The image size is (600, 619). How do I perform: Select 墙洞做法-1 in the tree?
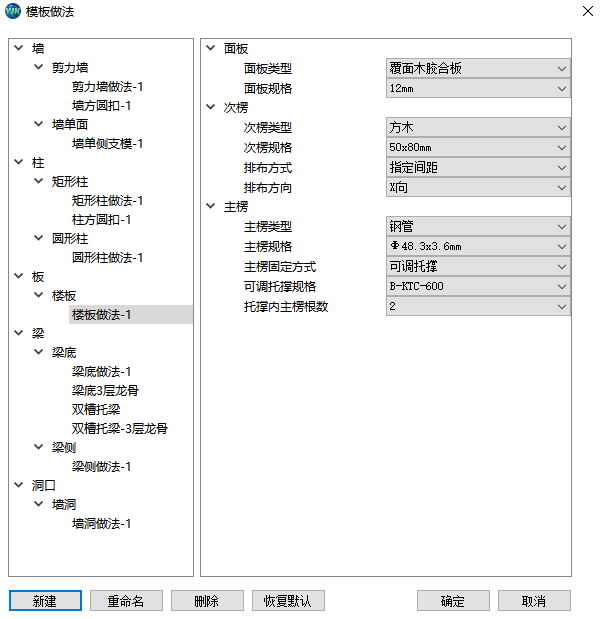pyautogui.click(x=101, y=523)
